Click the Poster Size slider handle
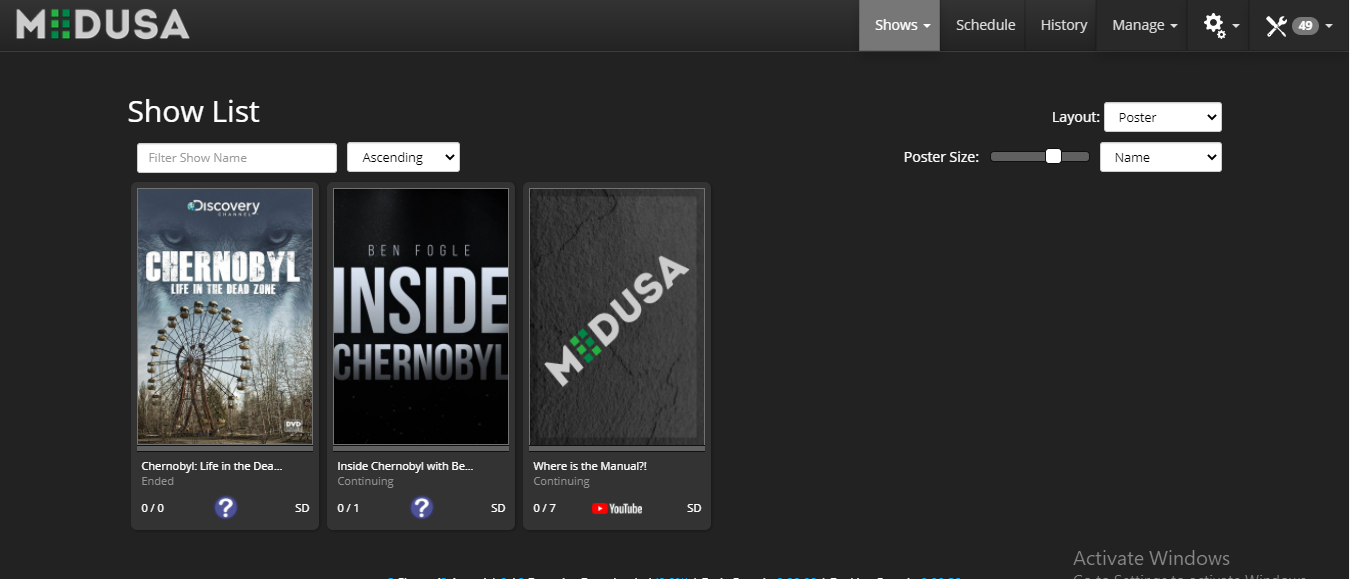 (x=1053, y=156)
